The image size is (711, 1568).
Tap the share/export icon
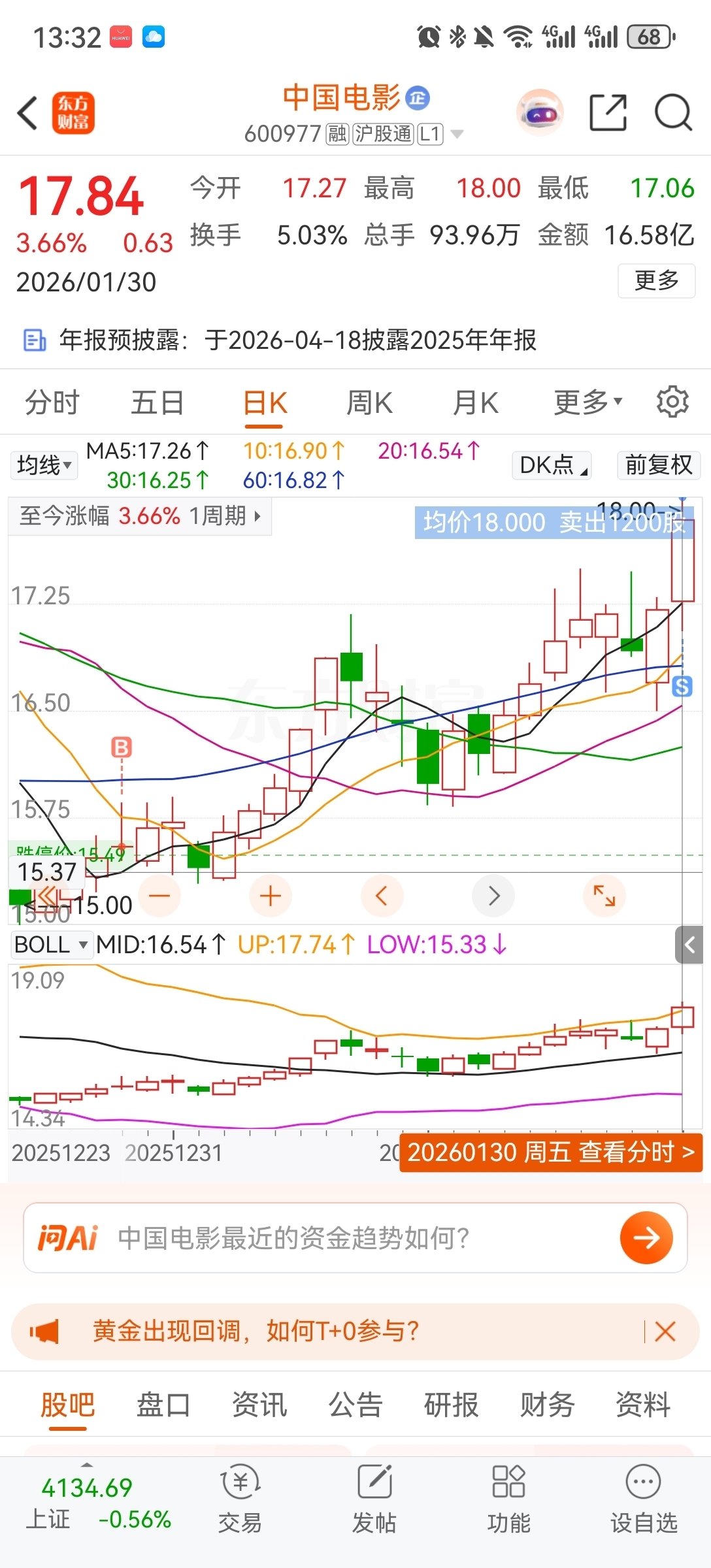(608, 112)
